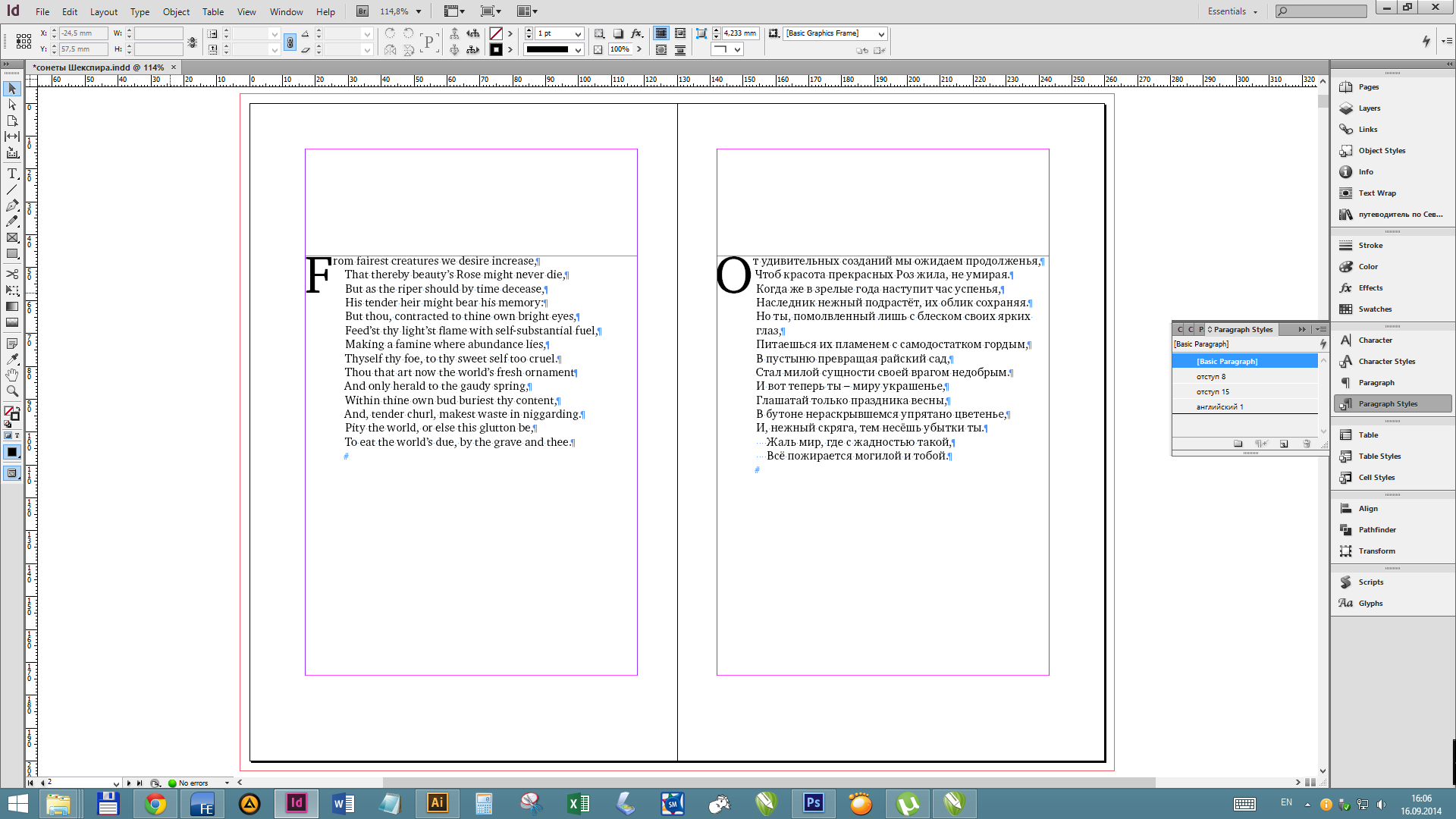Open the page number dropdown in status bar
1456x819 pixels.
click(116, 783)
